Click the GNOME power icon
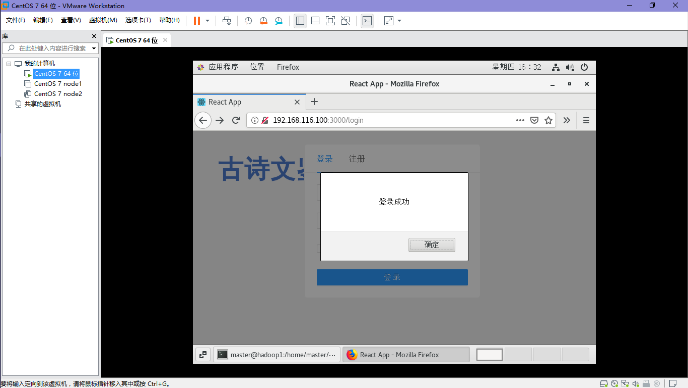688x388 pixels. pyautogui.click(x=584, y=67)
